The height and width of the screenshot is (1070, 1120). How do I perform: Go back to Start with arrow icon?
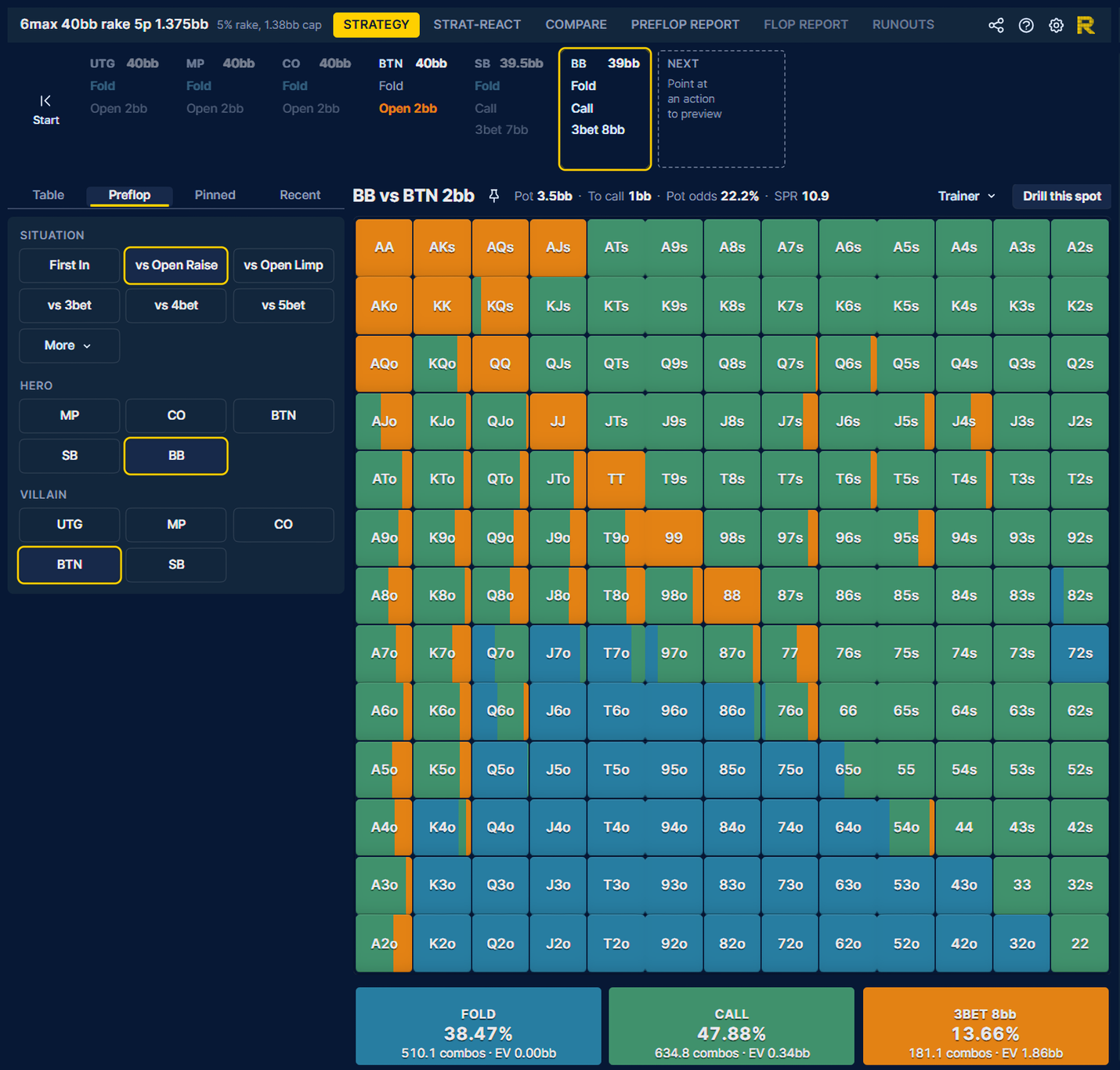(45, 110)
